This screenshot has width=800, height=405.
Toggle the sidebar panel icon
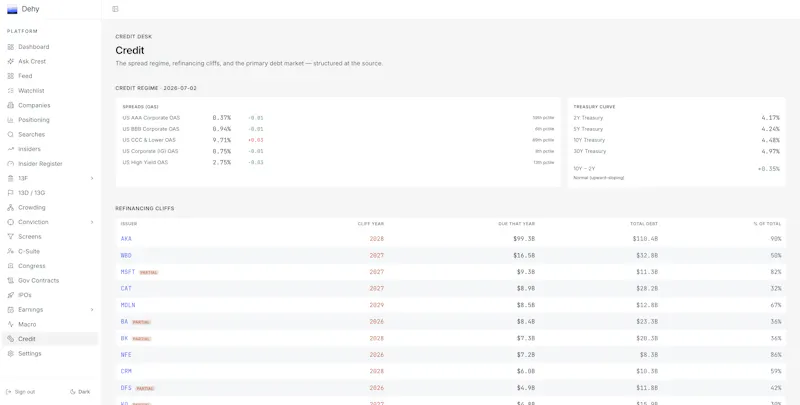click(115, 9)
